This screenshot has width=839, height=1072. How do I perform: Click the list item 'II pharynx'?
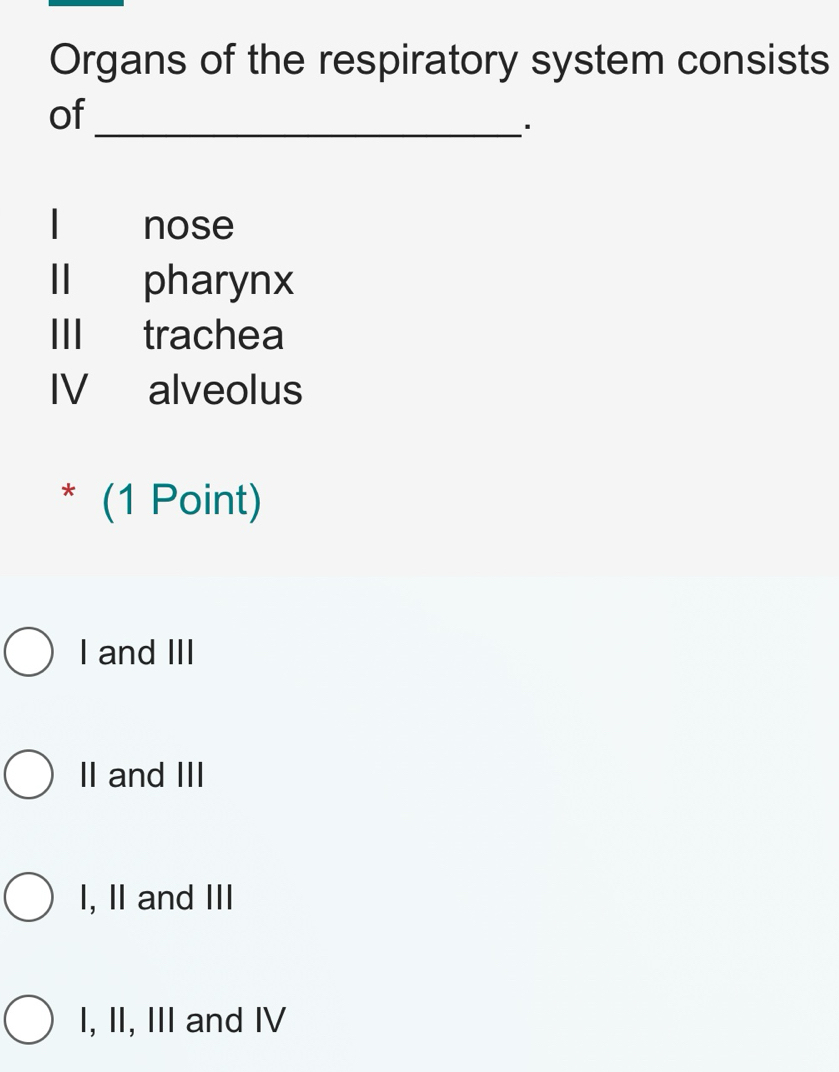coord(170,280)
